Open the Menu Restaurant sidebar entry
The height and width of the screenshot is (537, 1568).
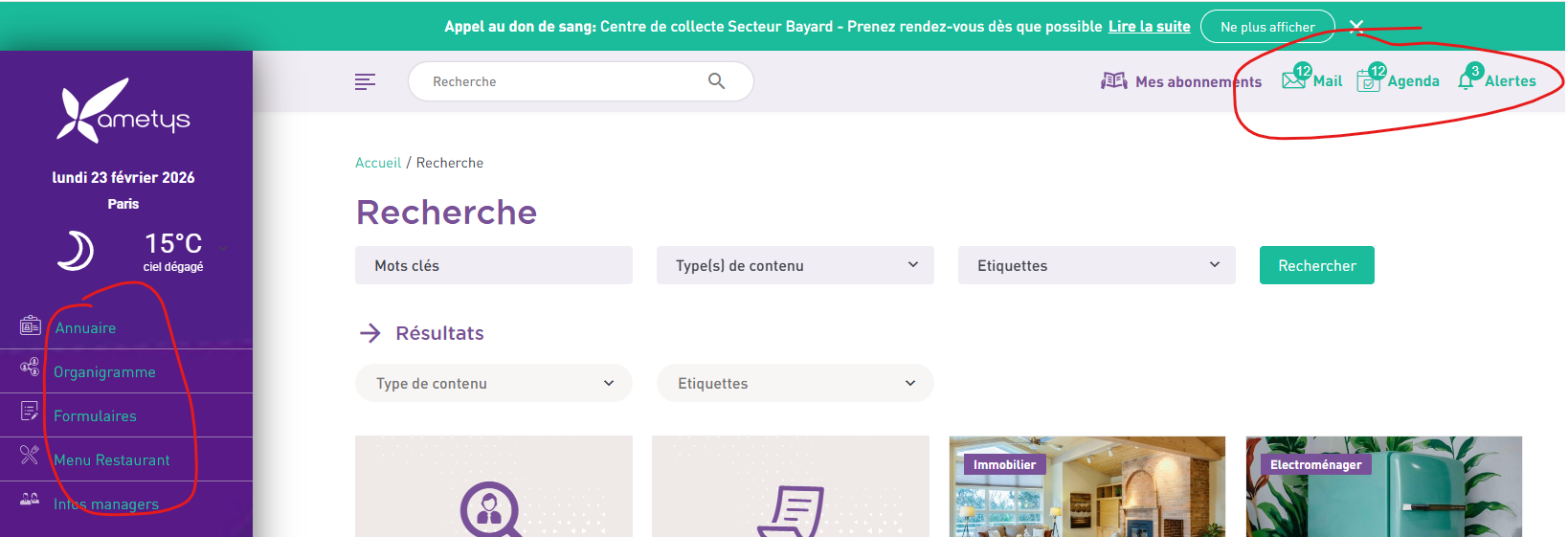[x=111, y=459]
